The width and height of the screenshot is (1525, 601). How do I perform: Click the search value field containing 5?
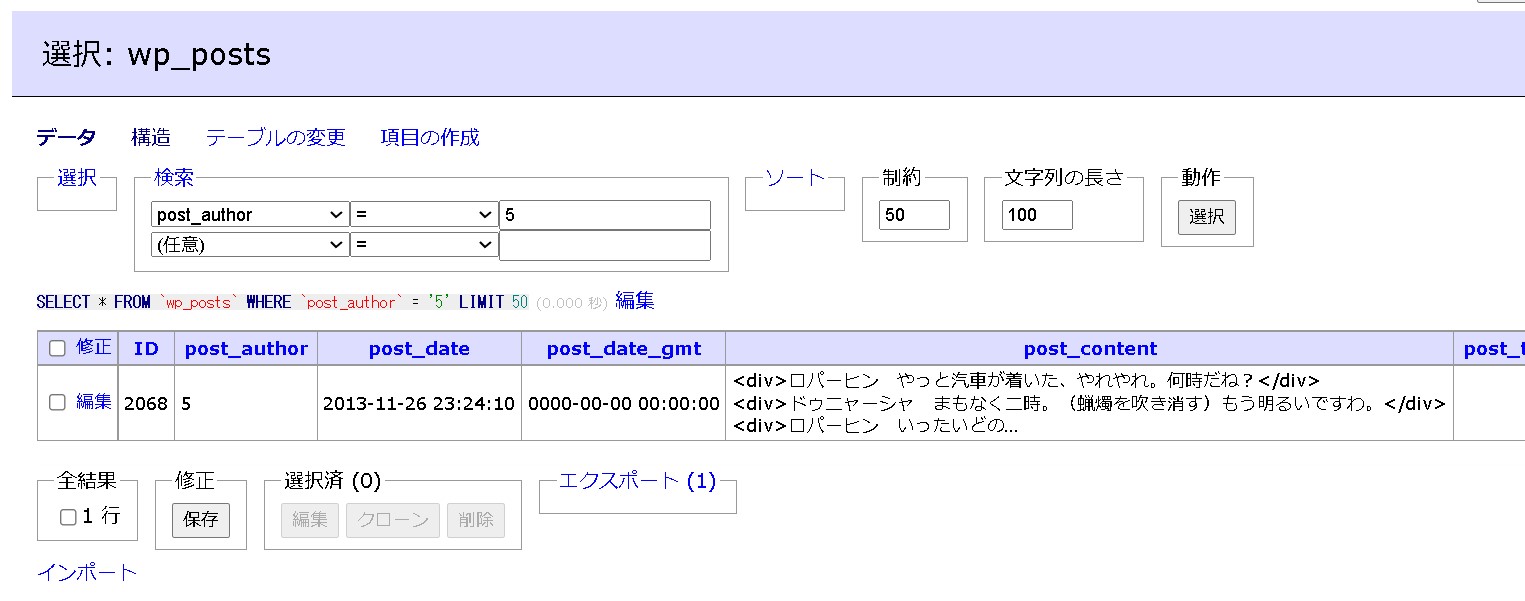604,214
